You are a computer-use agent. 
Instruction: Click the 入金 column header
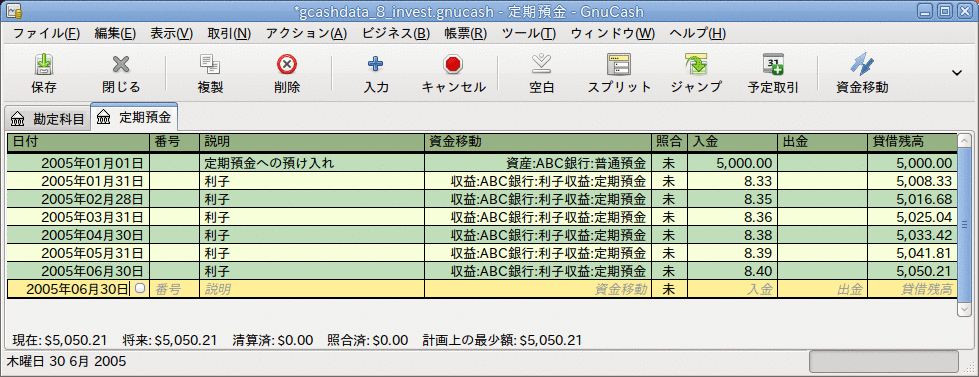click(732, 142)
